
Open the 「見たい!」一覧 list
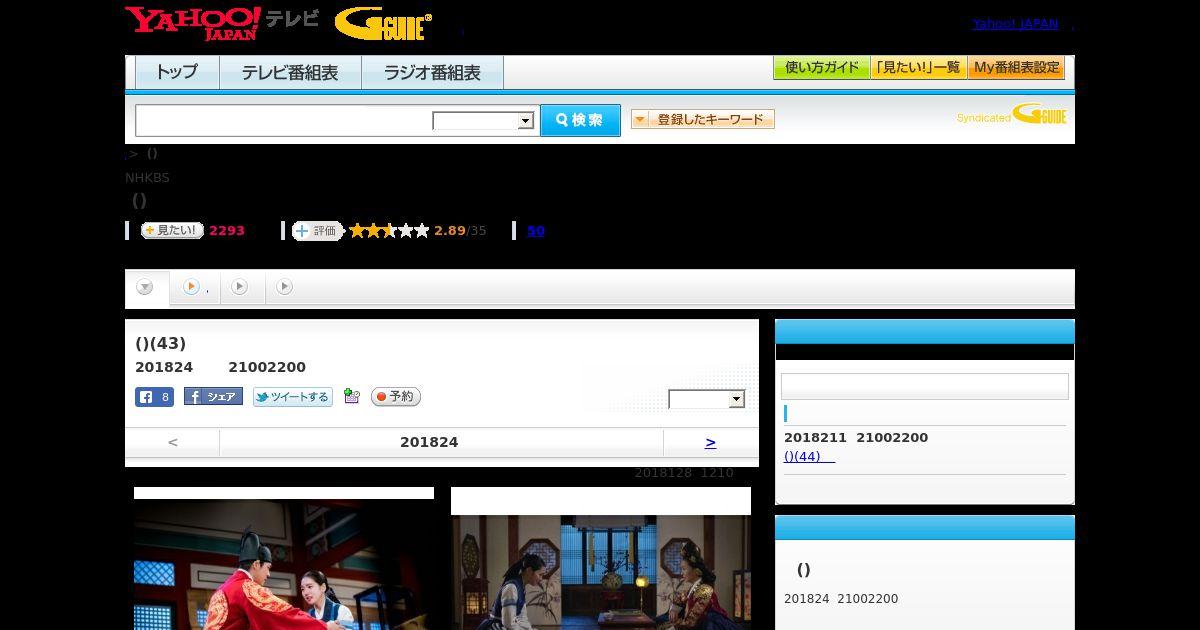tap(919, 68)
